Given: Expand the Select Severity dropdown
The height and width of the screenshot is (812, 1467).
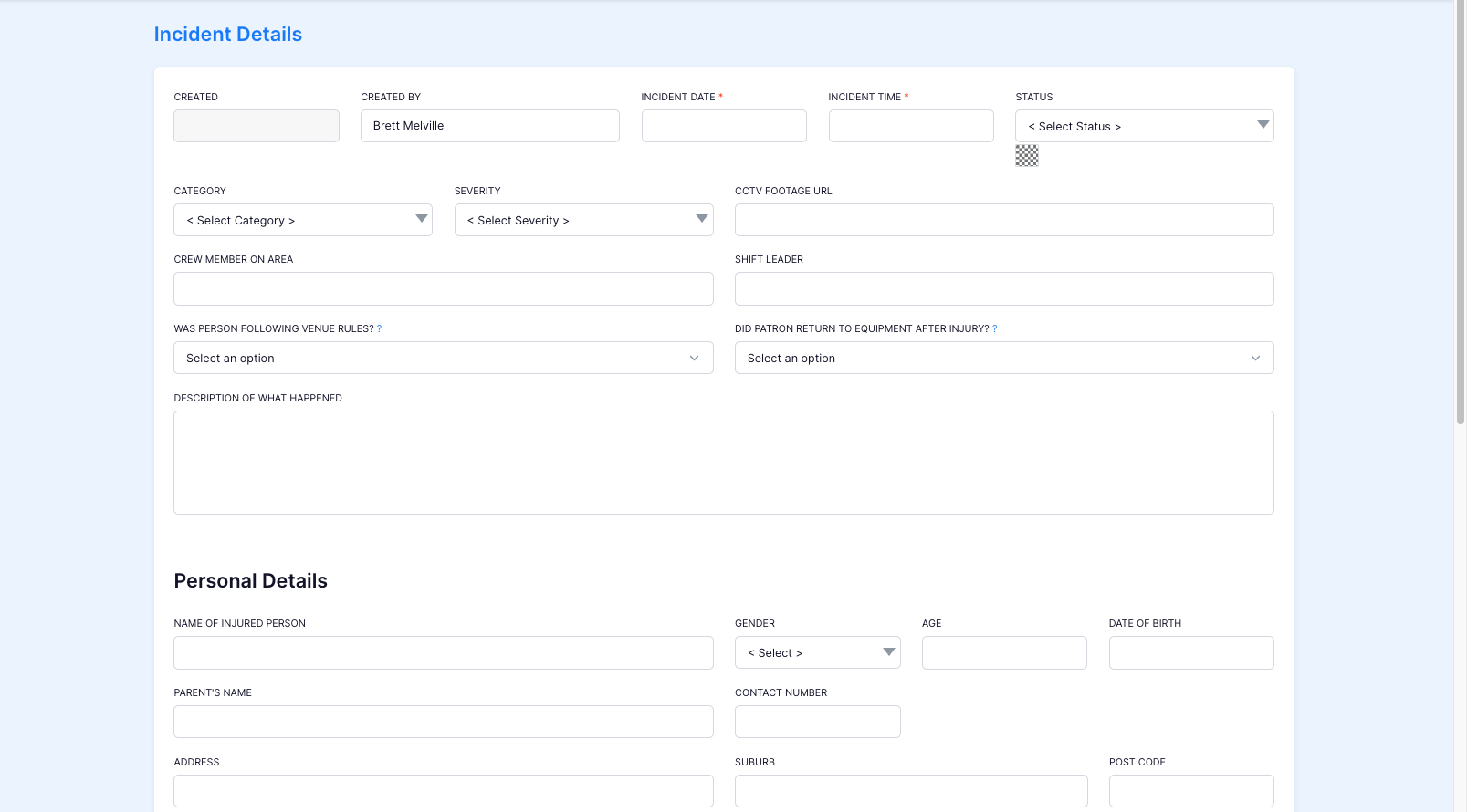Looking at the screenshot, I should pyautogui.click(x=583, y=220).
